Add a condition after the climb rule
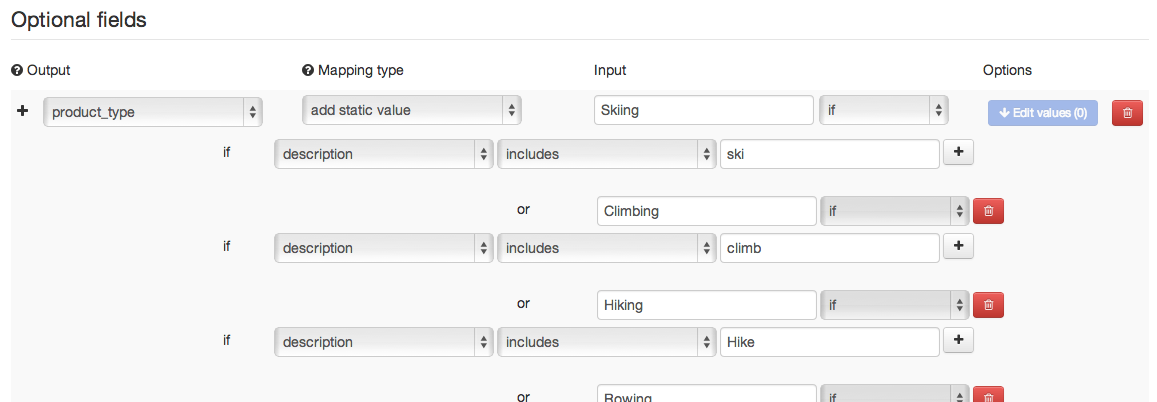Viewport: 1157px width, 402px height. (x=958, y=247)
